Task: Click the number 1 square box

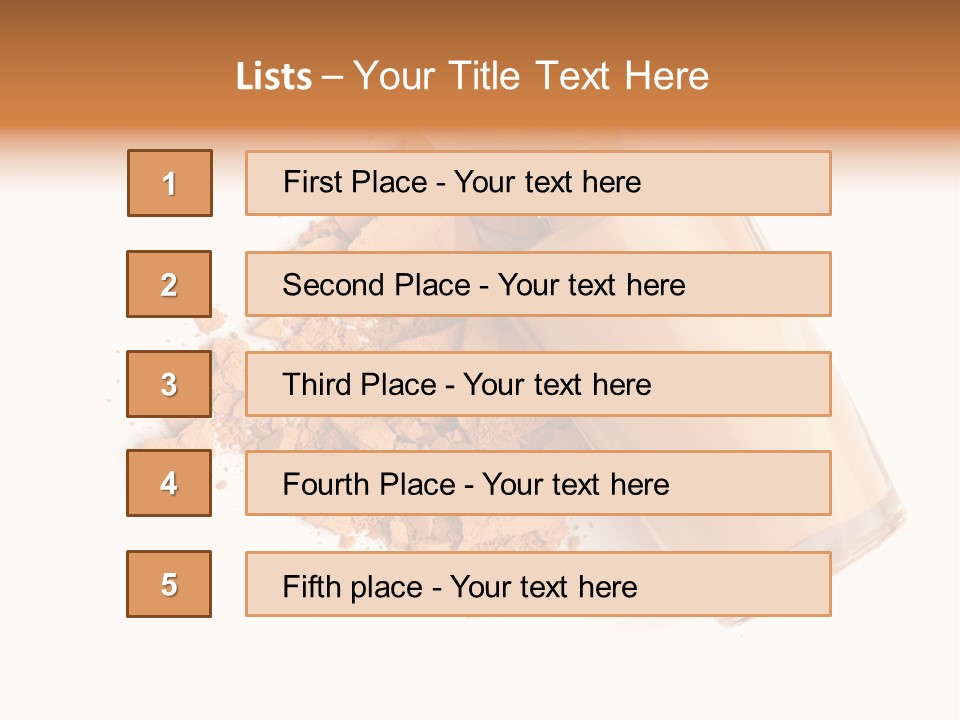Action: tap(170, 183)
